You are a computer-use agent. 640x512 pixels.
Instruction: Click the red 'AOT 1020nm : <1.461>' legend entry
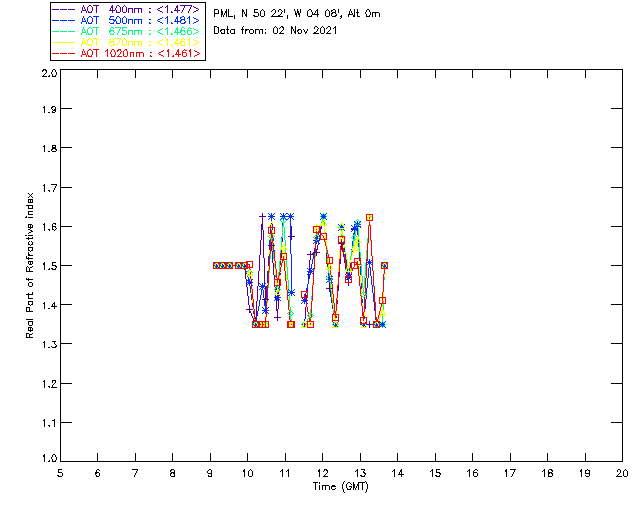[127, 53]
